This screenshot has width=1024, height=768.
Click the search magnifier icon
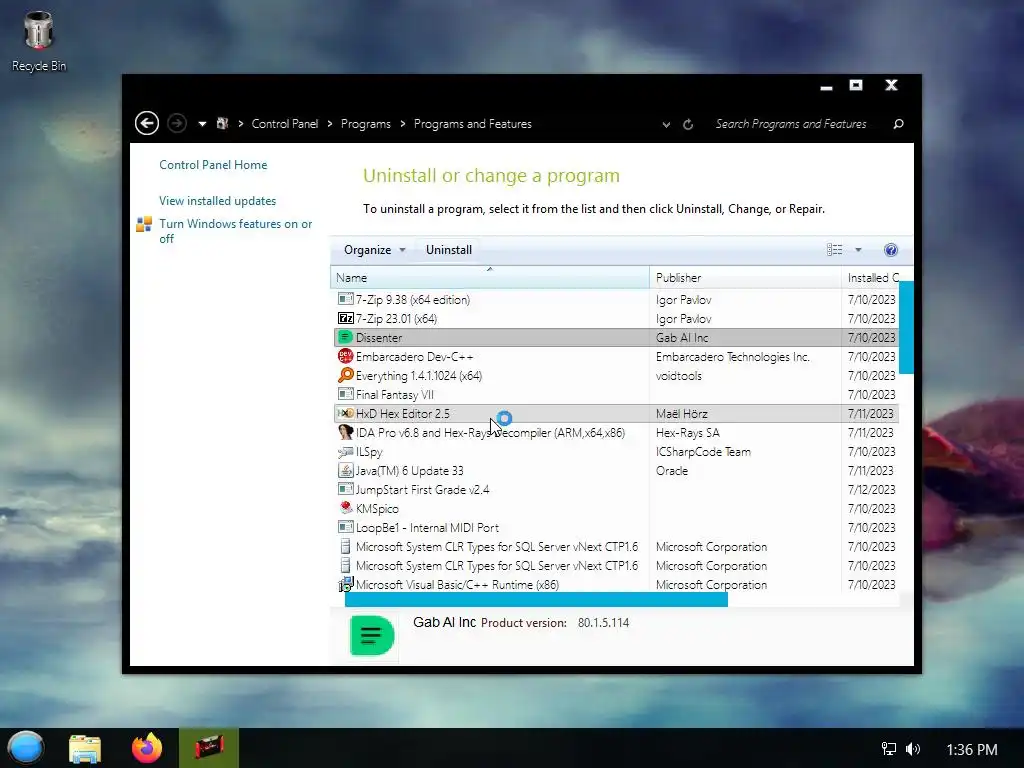[x=899, y=124]
